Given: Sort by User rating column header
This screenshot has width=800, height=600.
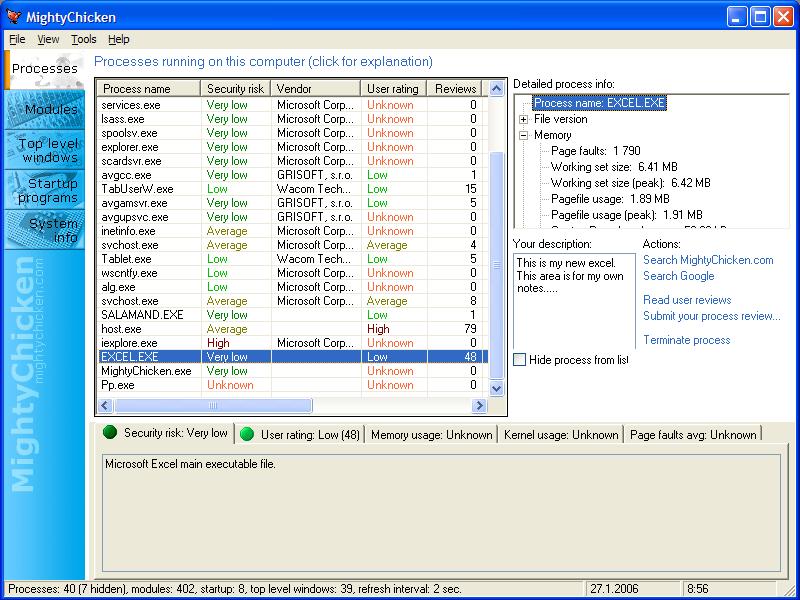Looking at the screenshot, I should pos(393,89).
